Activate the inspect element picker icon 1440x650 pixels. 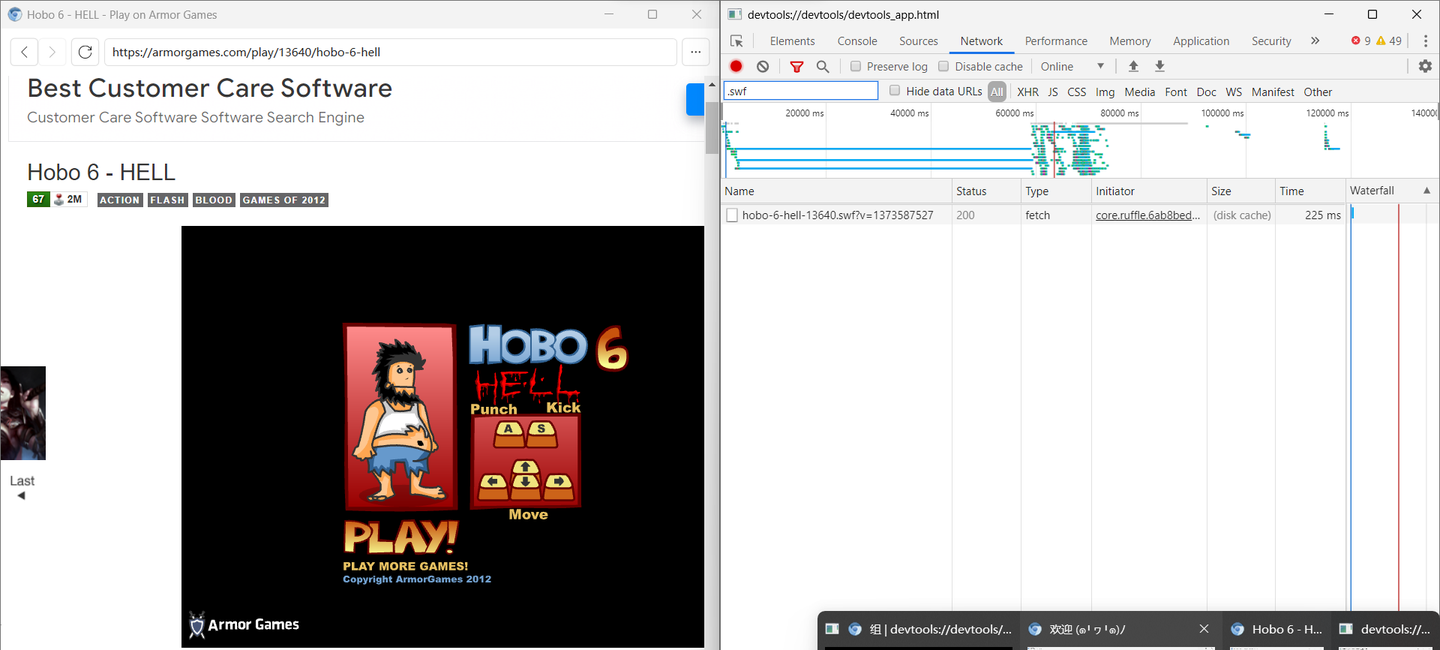(737, 41)
